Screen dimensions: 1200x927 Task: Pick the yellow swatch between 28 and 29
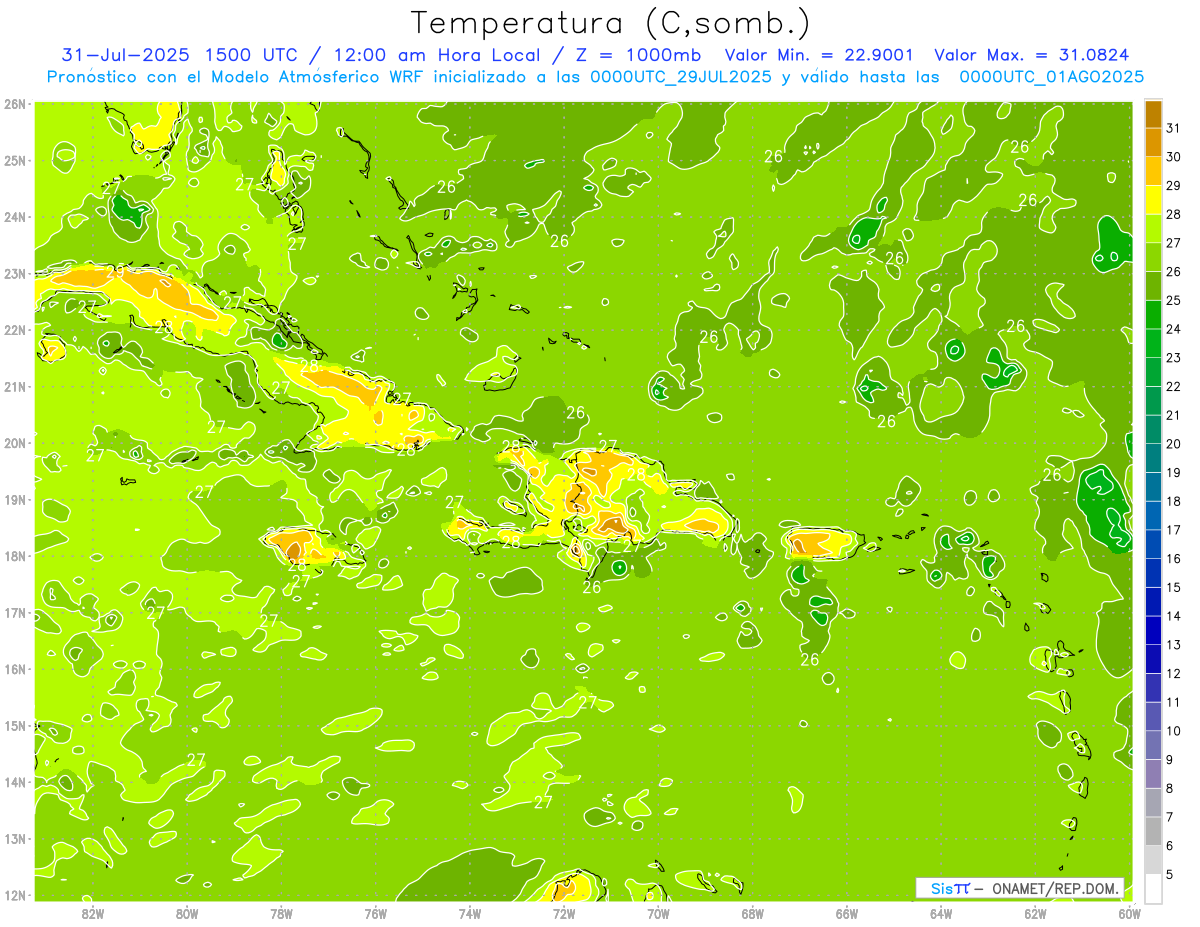1153,200
